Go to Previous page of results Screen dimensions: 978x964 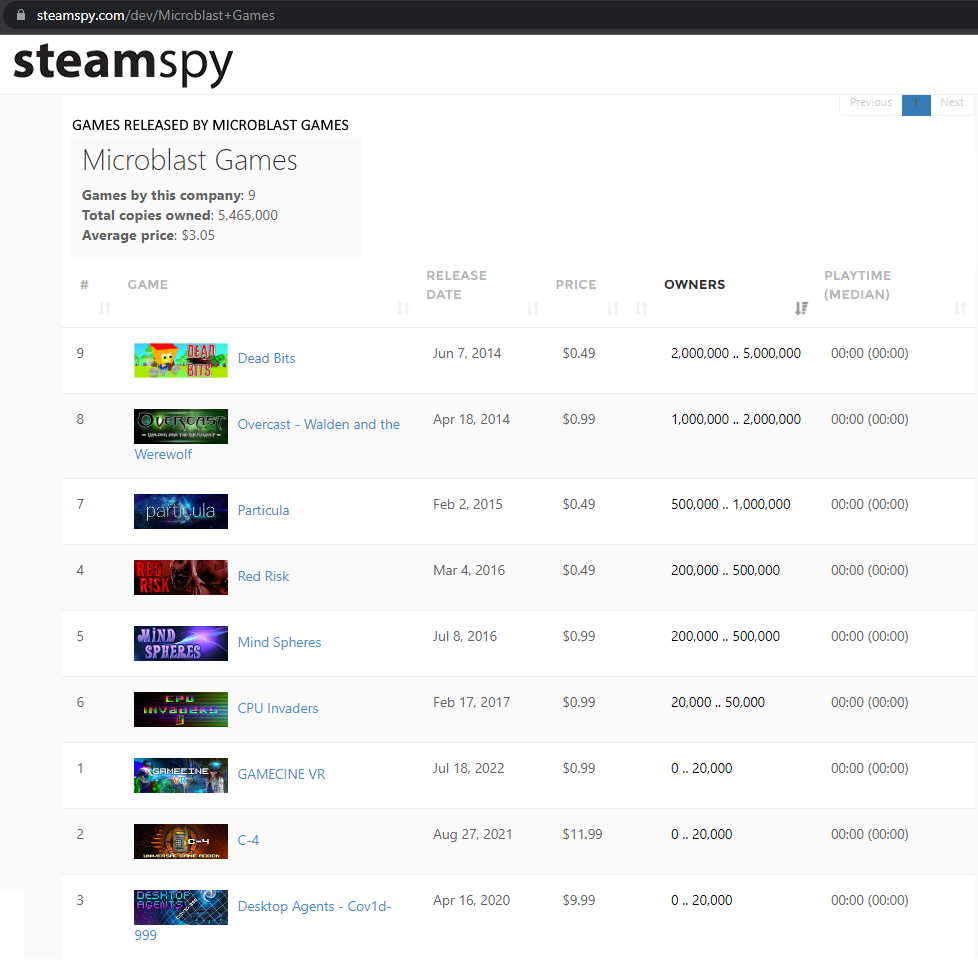pos(871,103)
